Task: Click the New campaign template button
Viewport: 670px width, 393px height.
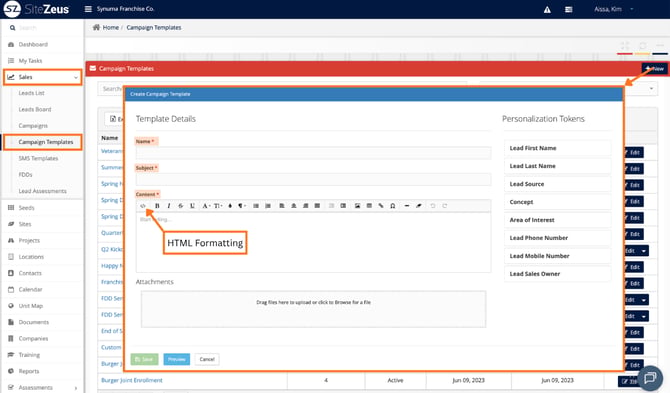Action: pos(654,68)
